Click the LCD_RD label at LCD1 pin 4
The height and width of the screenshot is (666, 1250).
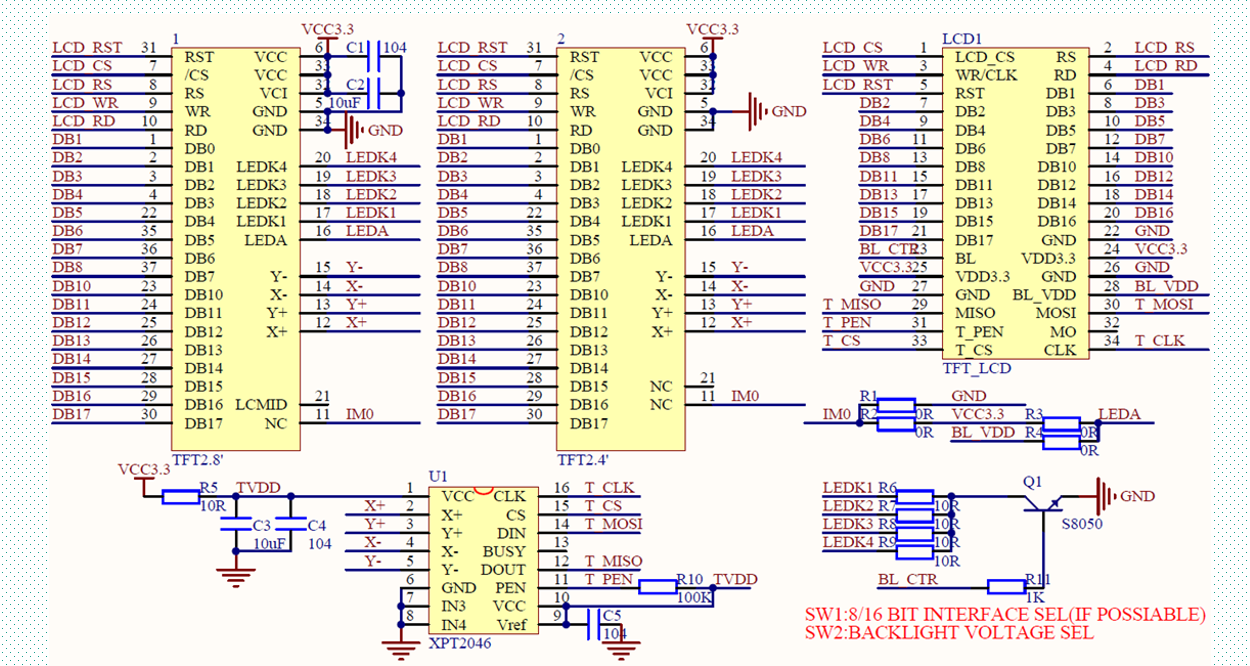coord(1166,66)
